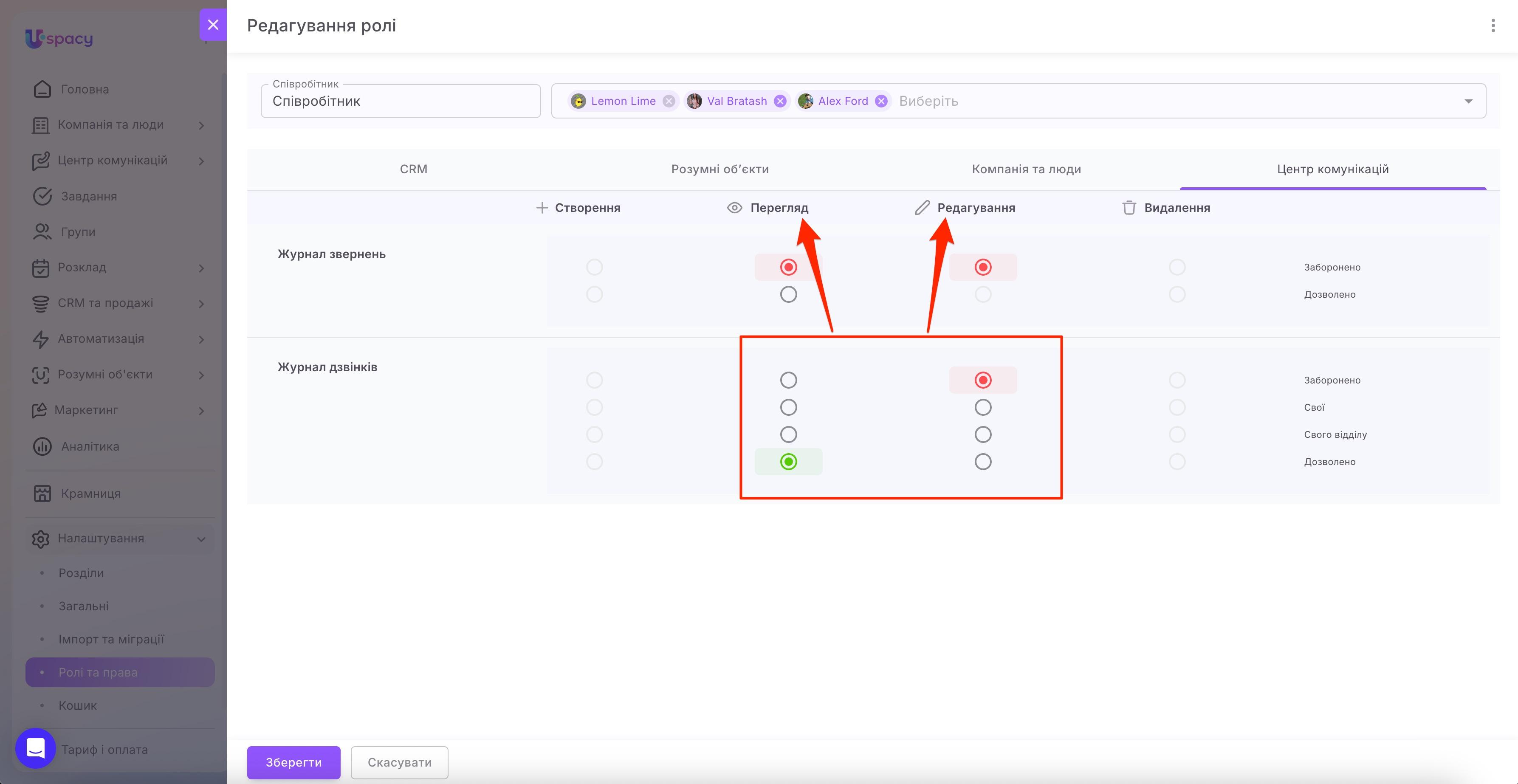Set Журнал дзвінків editing to Свого відділу
1518x784 pixels.
[x=982, y=435]
